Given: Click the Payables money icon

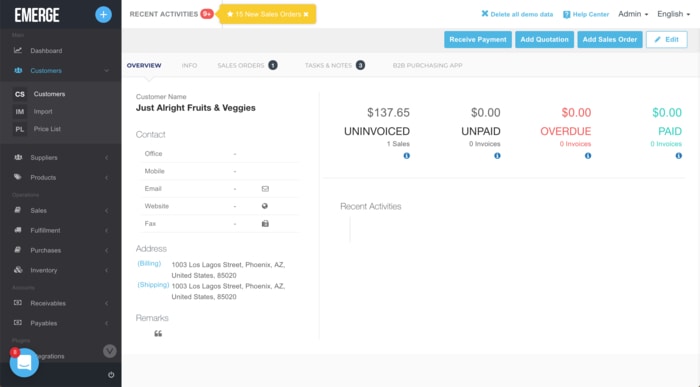Looking at the screenshot, I should pos(18,322).
